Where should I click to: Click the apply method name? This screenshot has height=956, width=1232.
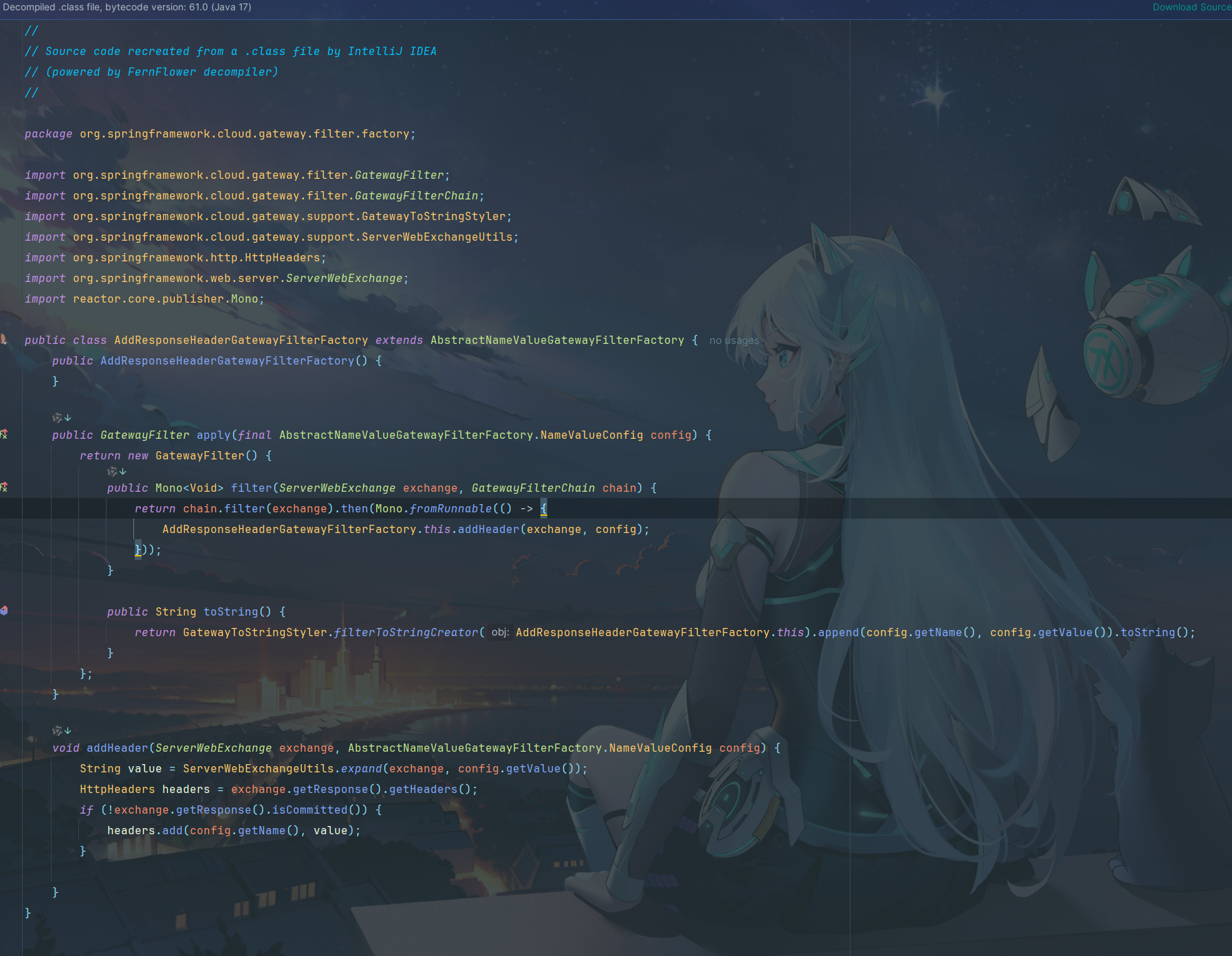point(214,435)
